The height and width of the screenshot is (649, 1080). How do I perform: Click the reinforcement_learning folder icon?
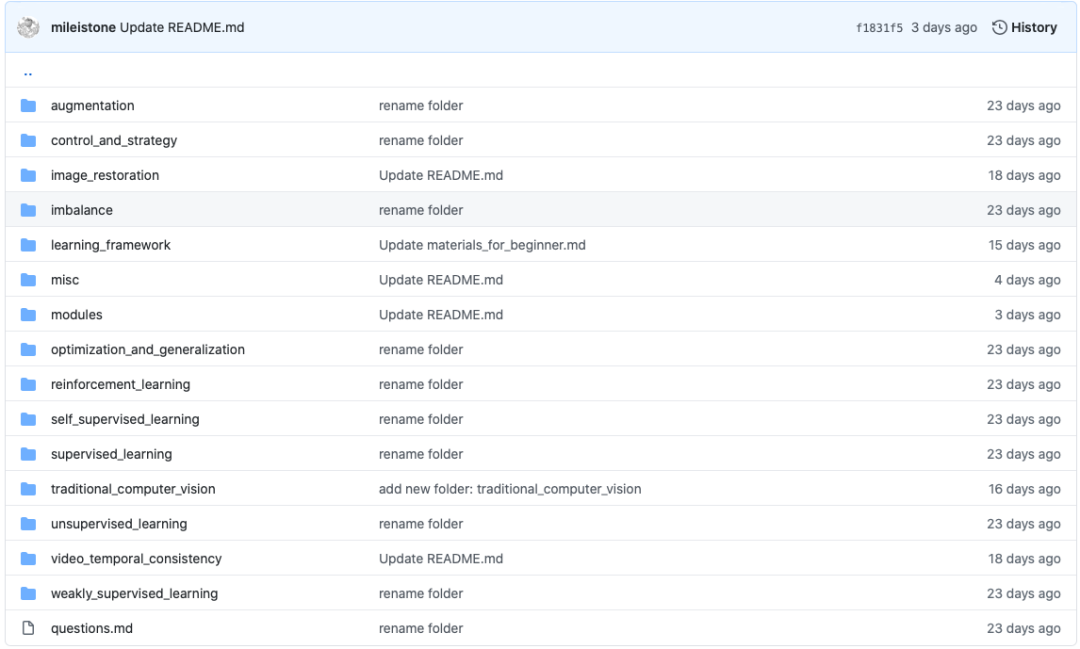coord(28,384)
